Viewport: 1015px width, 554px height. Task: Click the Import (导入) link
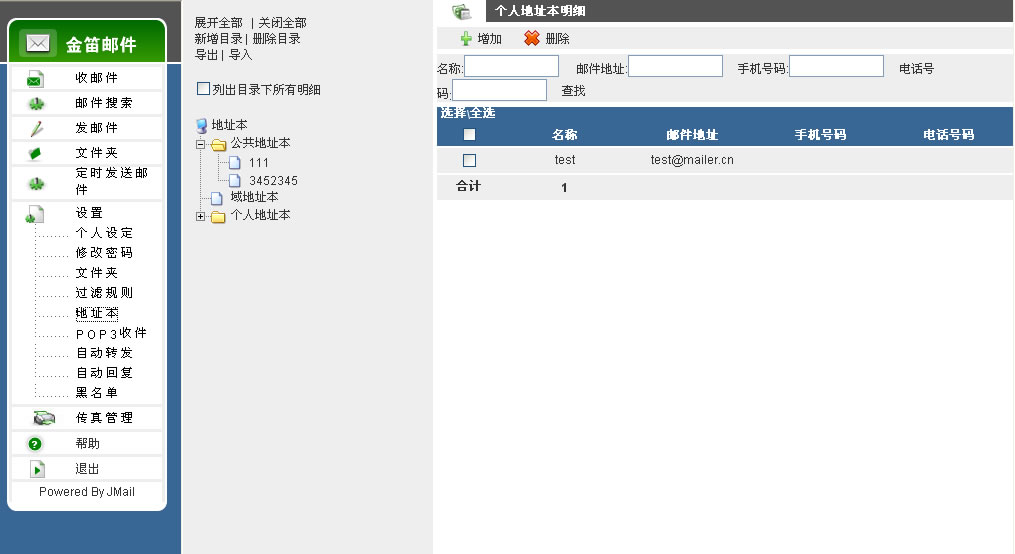point(241,55)
